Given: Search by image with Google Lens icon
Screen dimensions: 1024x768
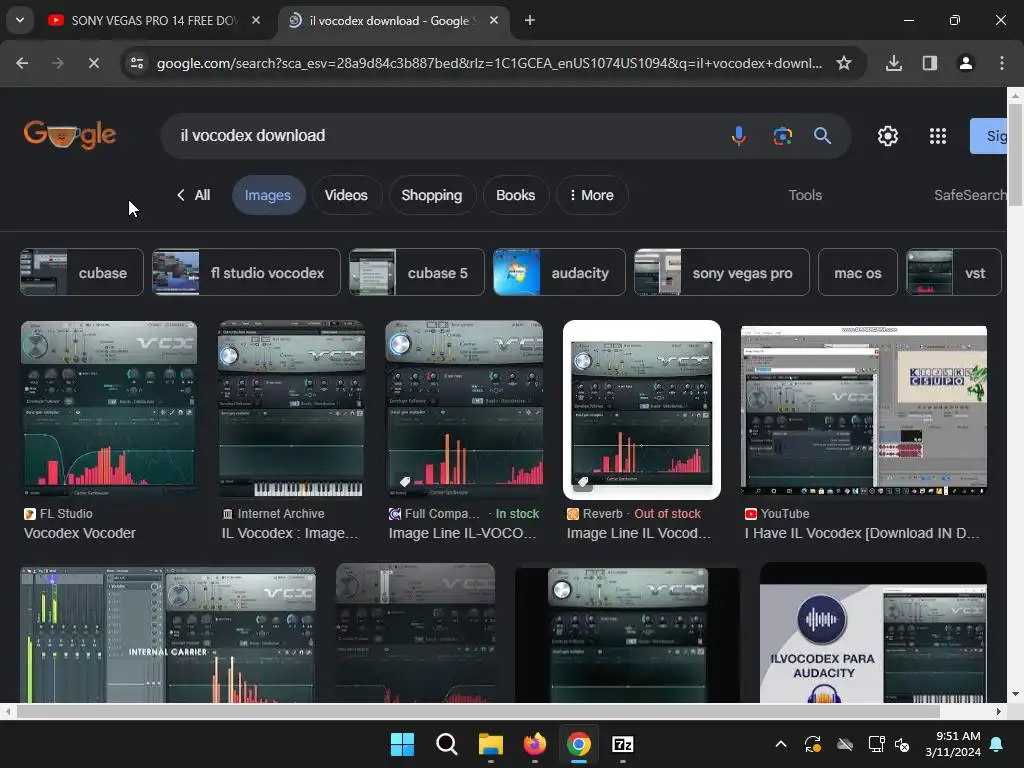Looking at the screenshot, I should 782,136.
